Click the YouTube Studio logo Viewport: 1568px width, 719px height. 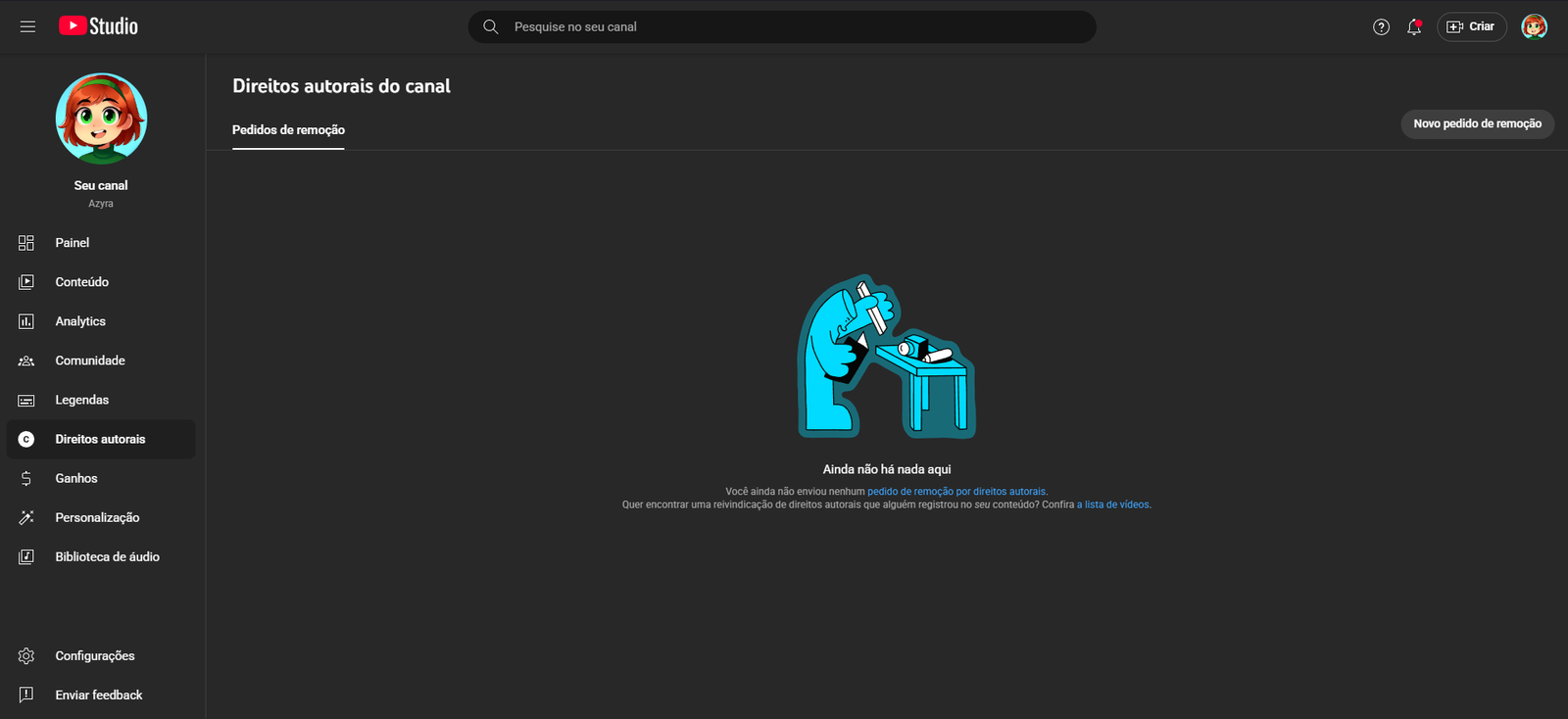coord(98,26)
